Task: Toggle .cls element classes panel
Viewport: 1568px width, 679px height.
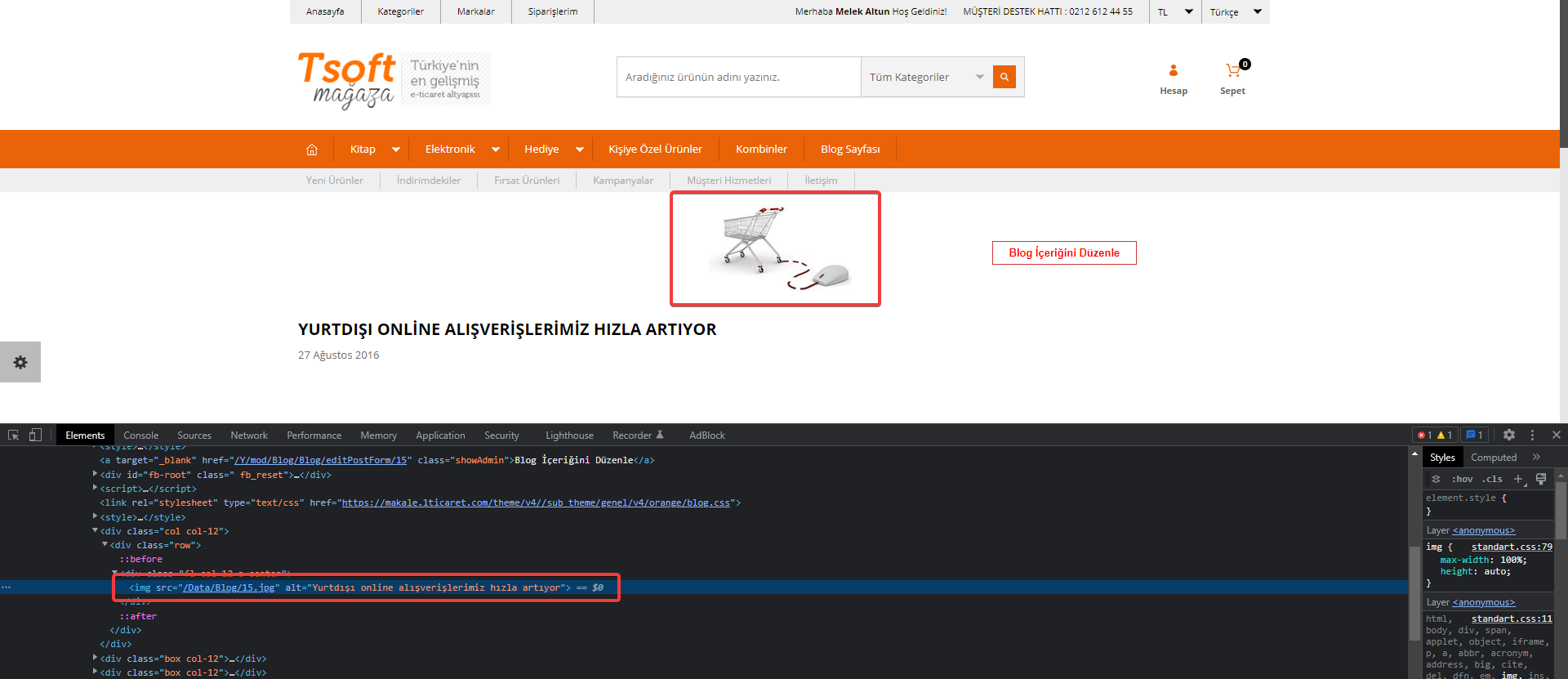Action: [x=1492, y=479]
